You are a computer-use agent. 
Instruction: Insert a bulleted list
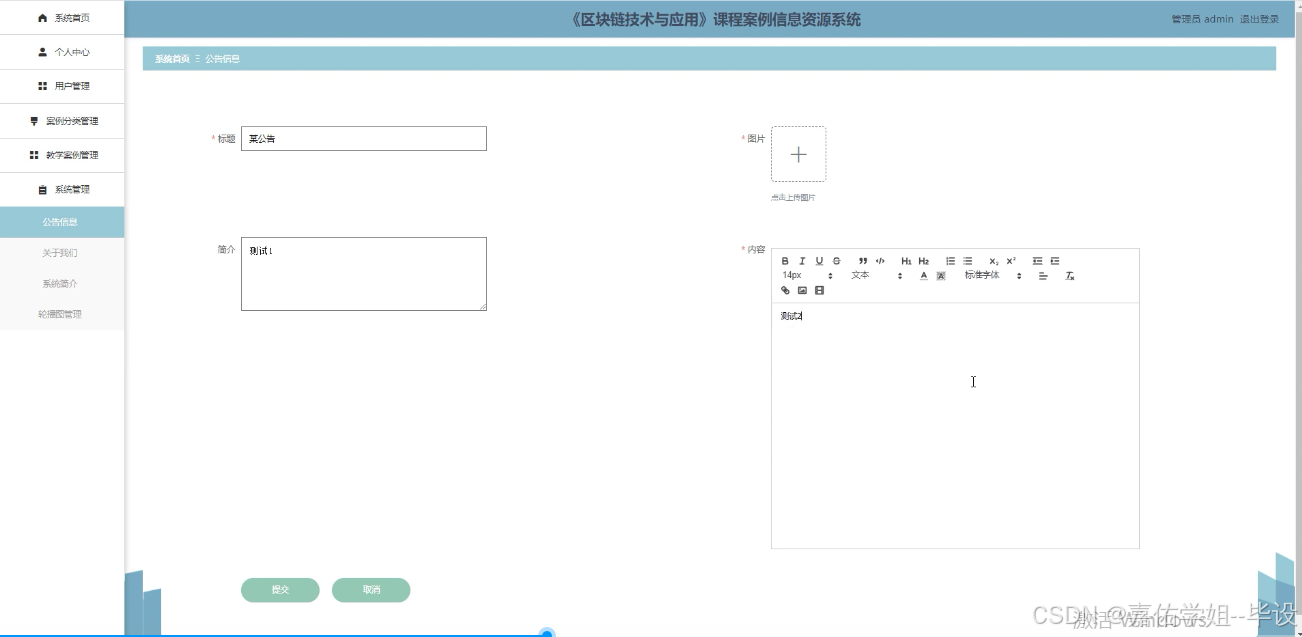[968, 261]
